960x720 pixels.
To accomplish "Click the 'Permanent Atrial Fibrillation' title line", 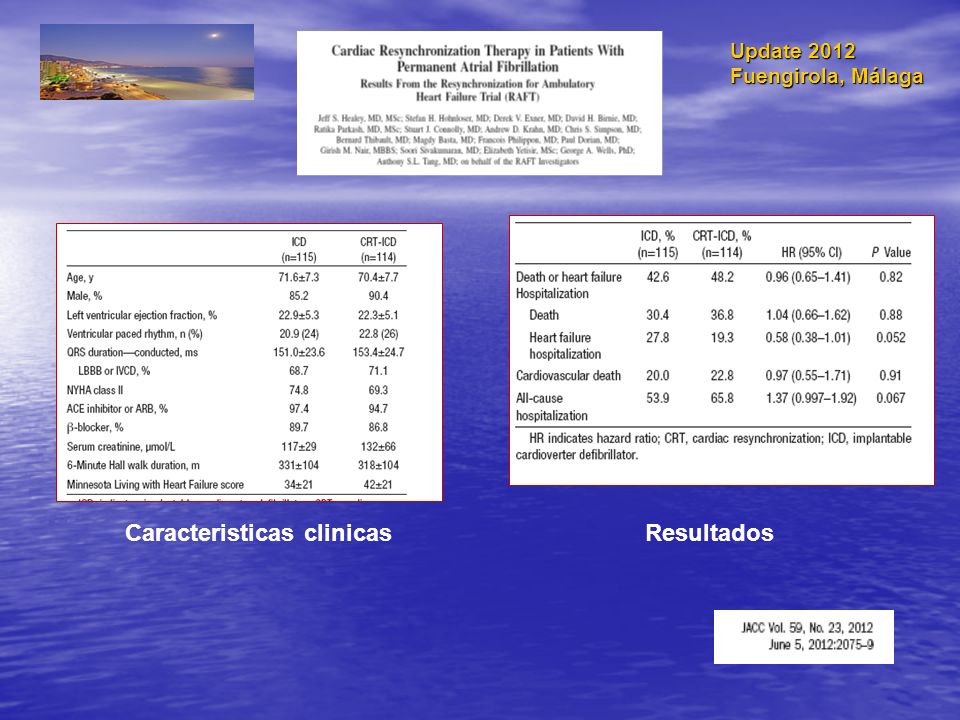I will click(x=478, y=67).
